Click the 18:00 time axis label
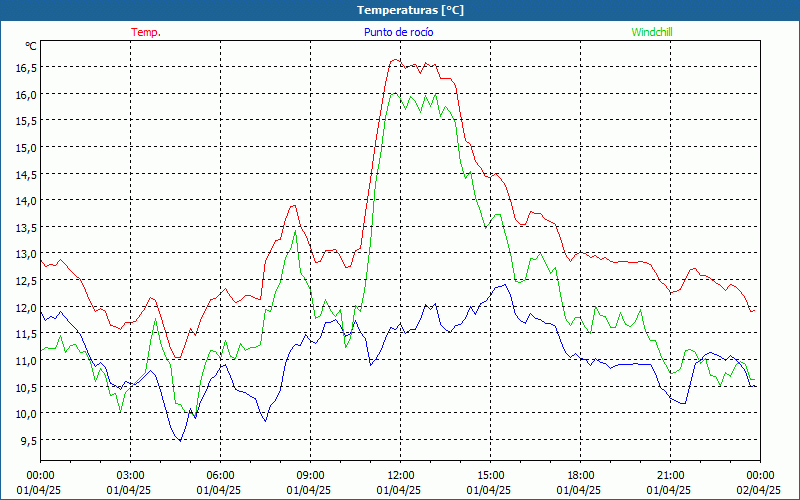 [x=580, y=476]
